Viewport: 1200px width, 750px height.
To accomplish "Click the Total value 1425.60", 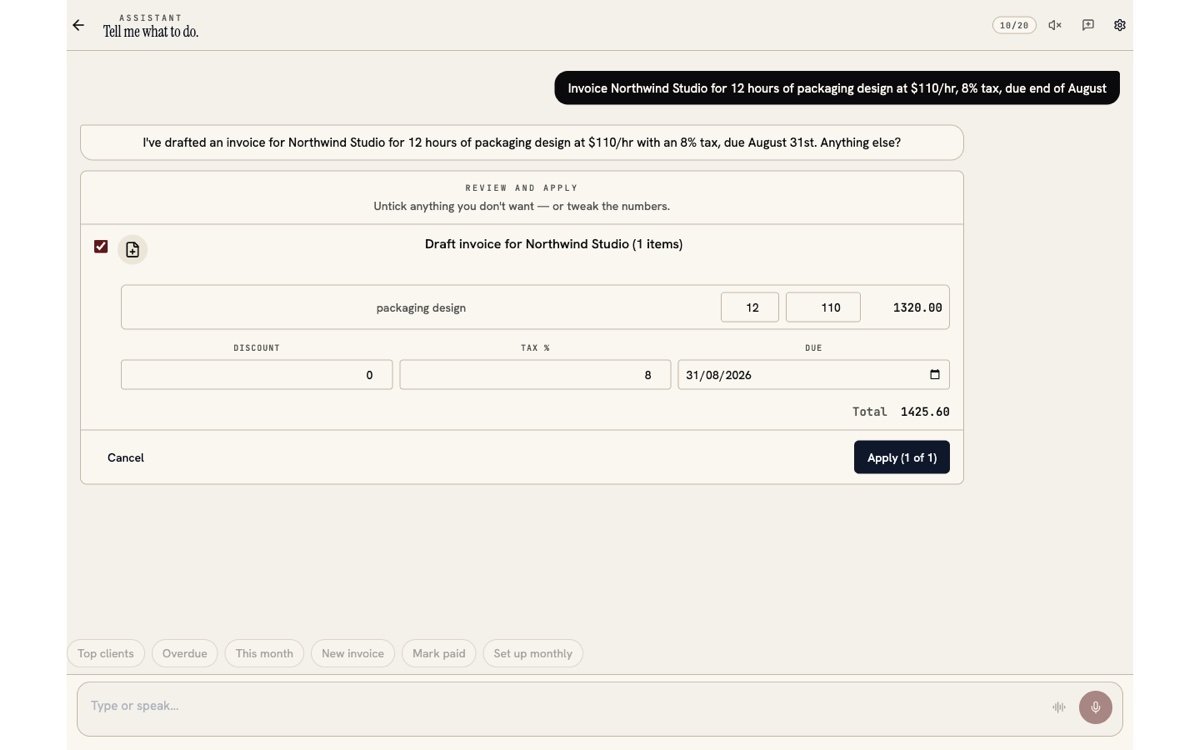I will [x=925, y=411].
